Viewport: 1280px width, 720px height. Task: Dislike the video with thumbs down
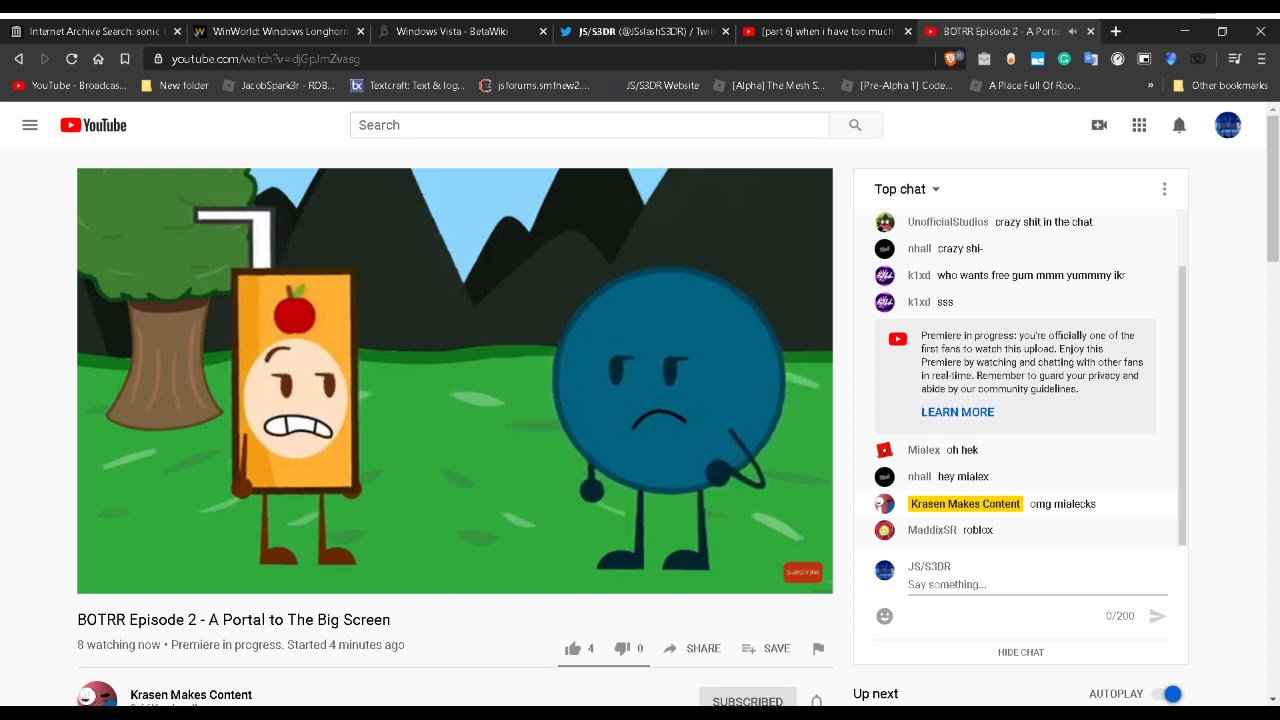click(x=621, y=648)
